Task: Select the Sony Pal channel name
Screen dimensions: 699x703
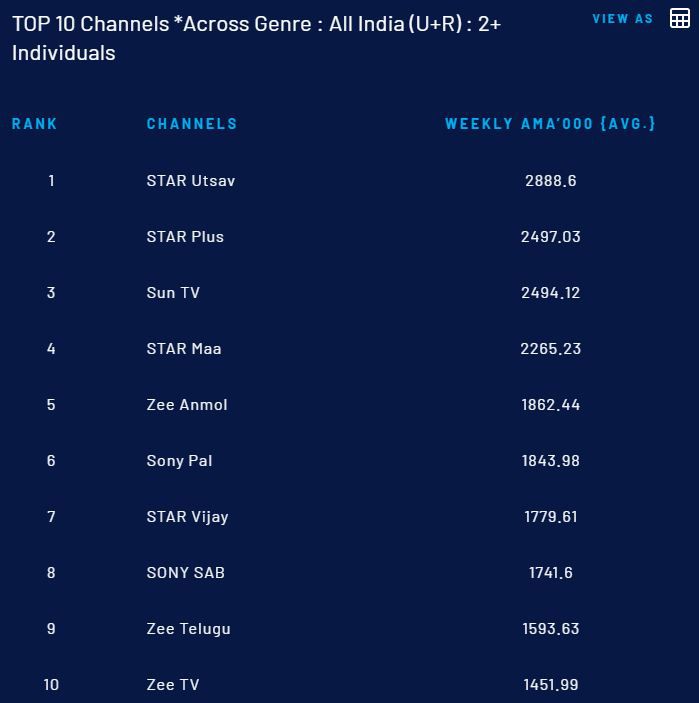Action: pyautogui.click(x=179, y=461)
